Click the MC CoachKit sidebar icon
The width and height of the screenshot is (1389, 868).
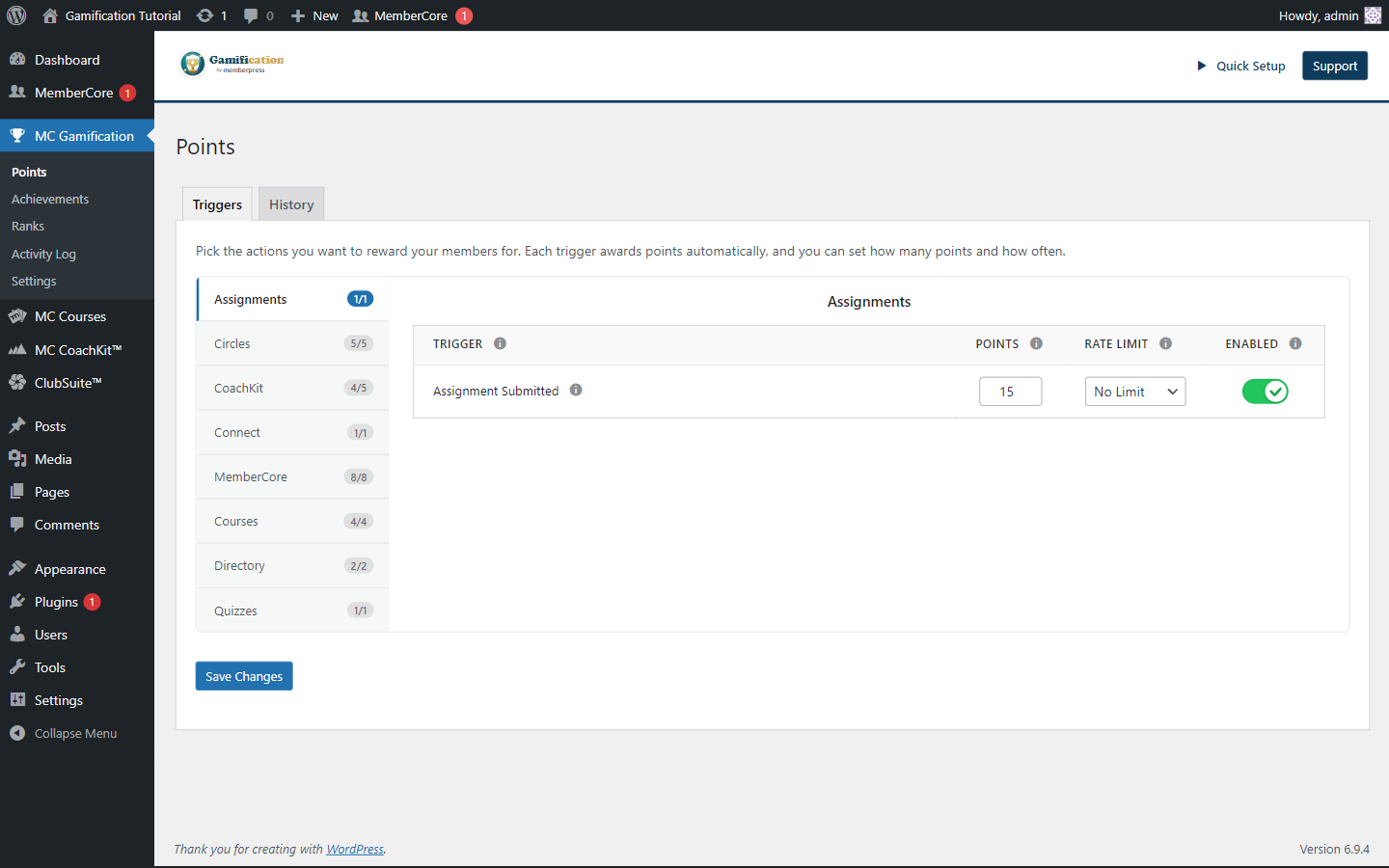(17, 349)
